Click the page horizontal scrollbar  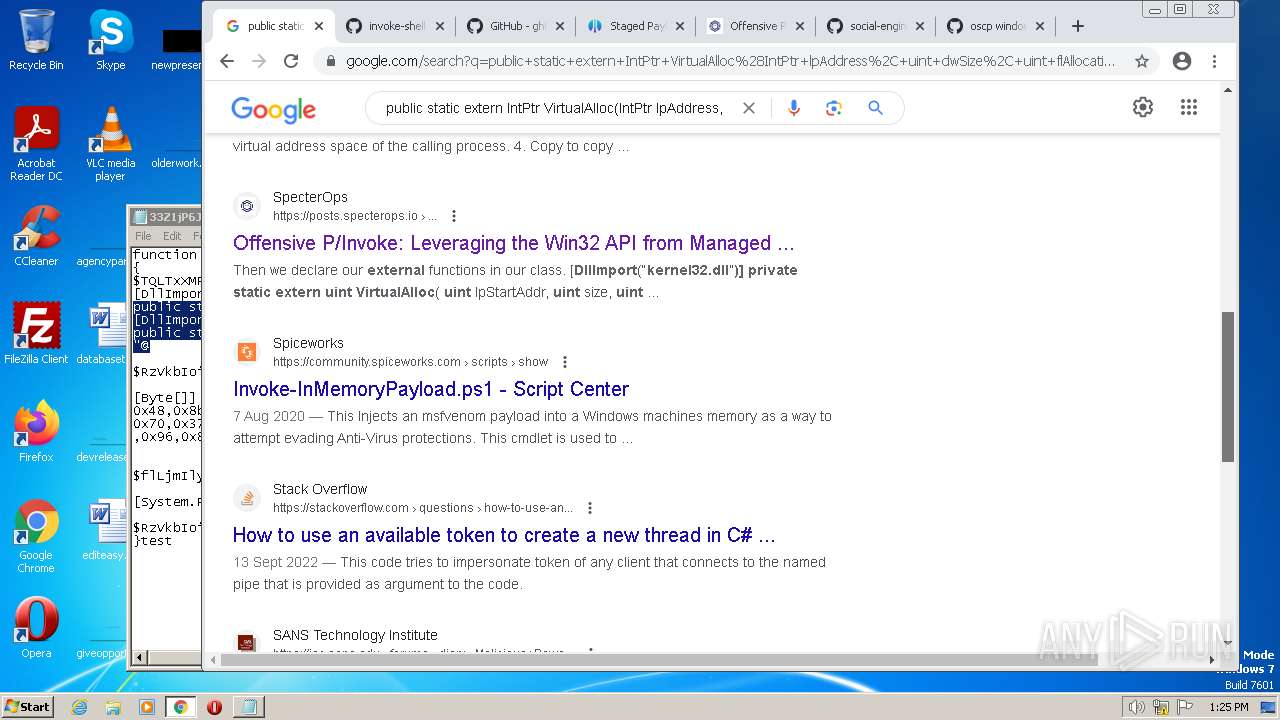(659, 660)
